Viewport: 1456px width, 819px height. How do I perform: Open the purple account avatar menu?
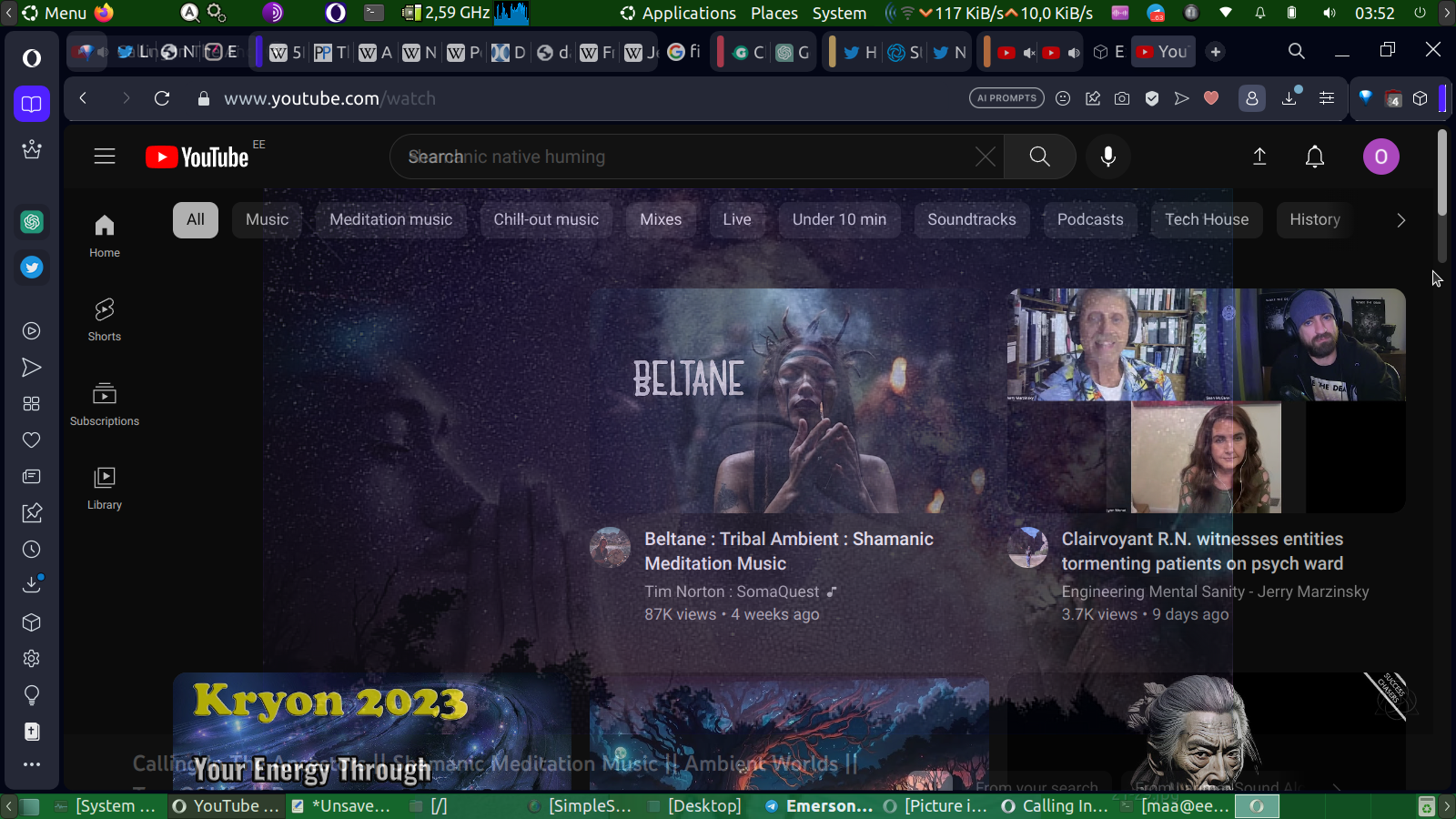click(x=1380, y=157)
